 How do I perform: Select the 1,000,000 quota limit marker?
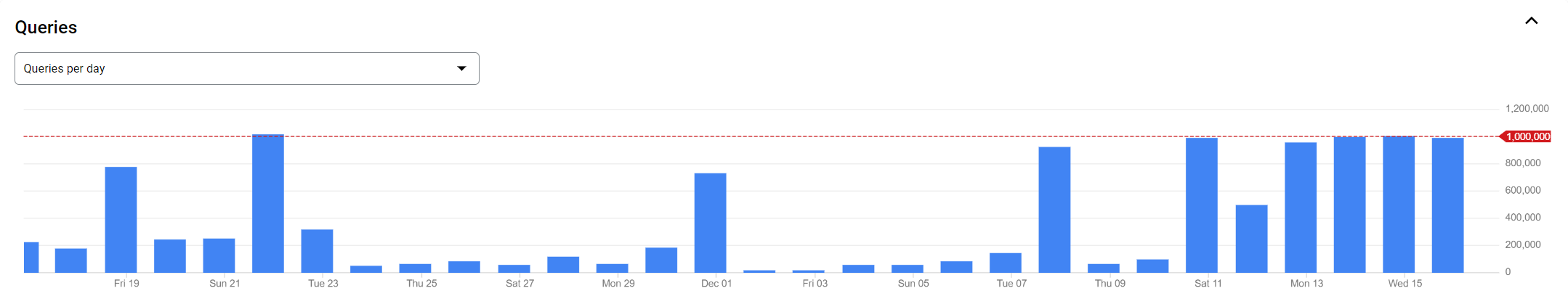[1526, 136]
